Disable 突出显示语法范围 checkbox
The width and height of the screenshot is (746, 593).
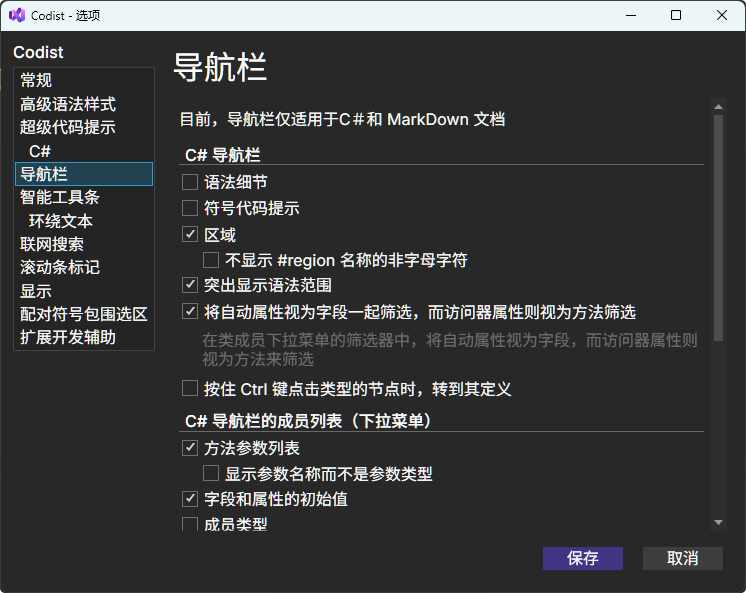(190, 285)
